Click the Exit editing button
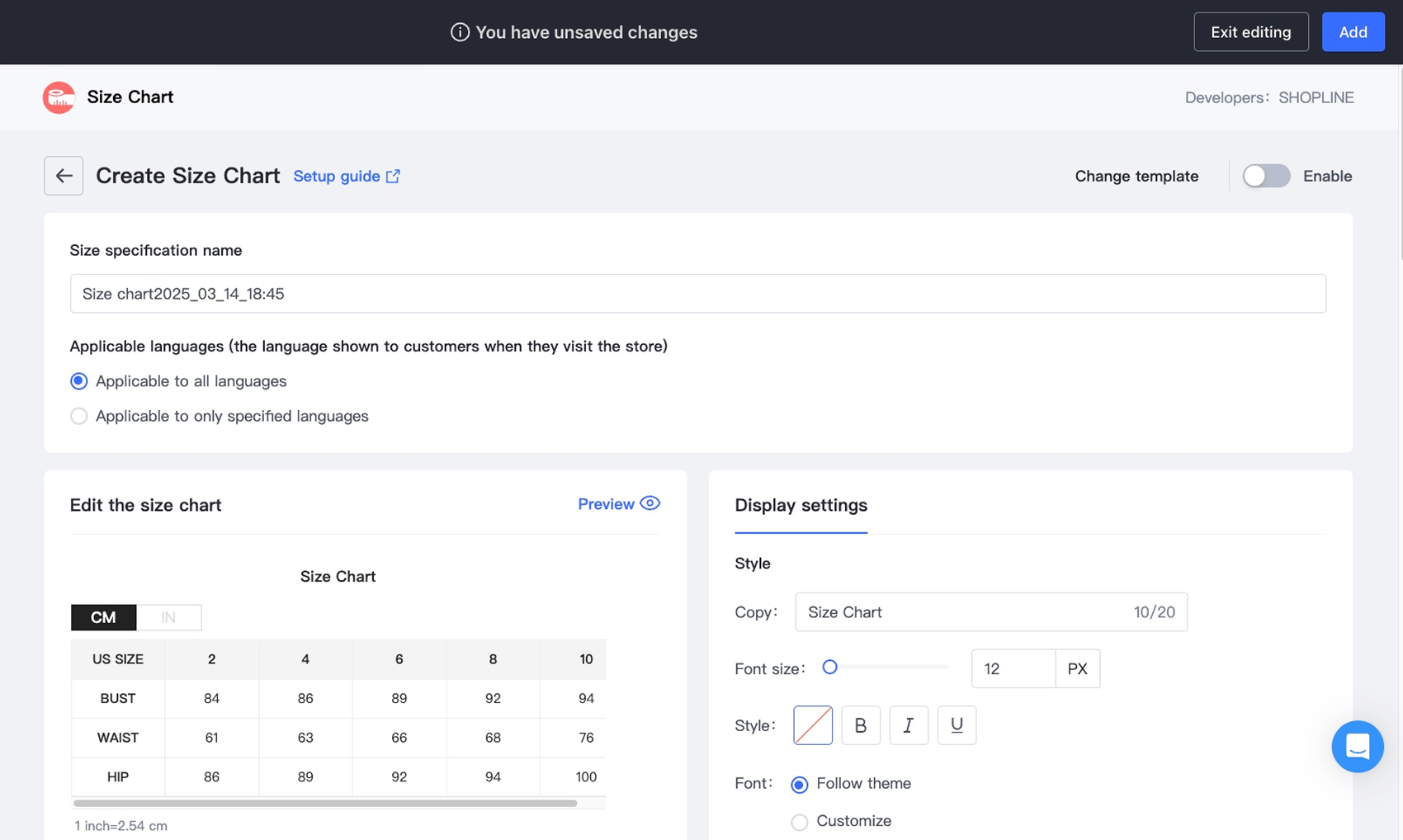1403x840 pixels. [1250, 32]
